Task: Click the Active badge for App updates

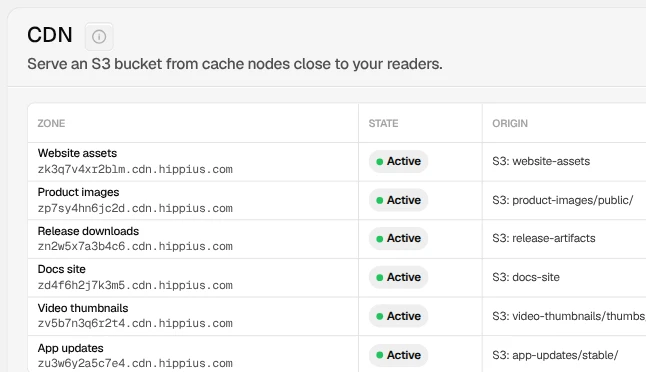Action: click(398, 355)
